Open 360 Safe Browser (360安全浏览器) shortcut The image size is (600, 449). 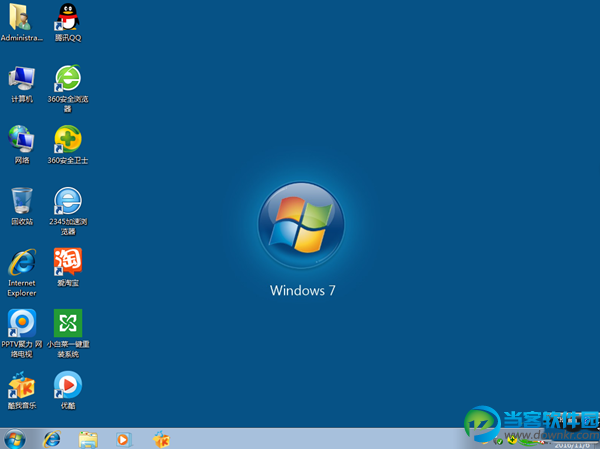point(67,79)
